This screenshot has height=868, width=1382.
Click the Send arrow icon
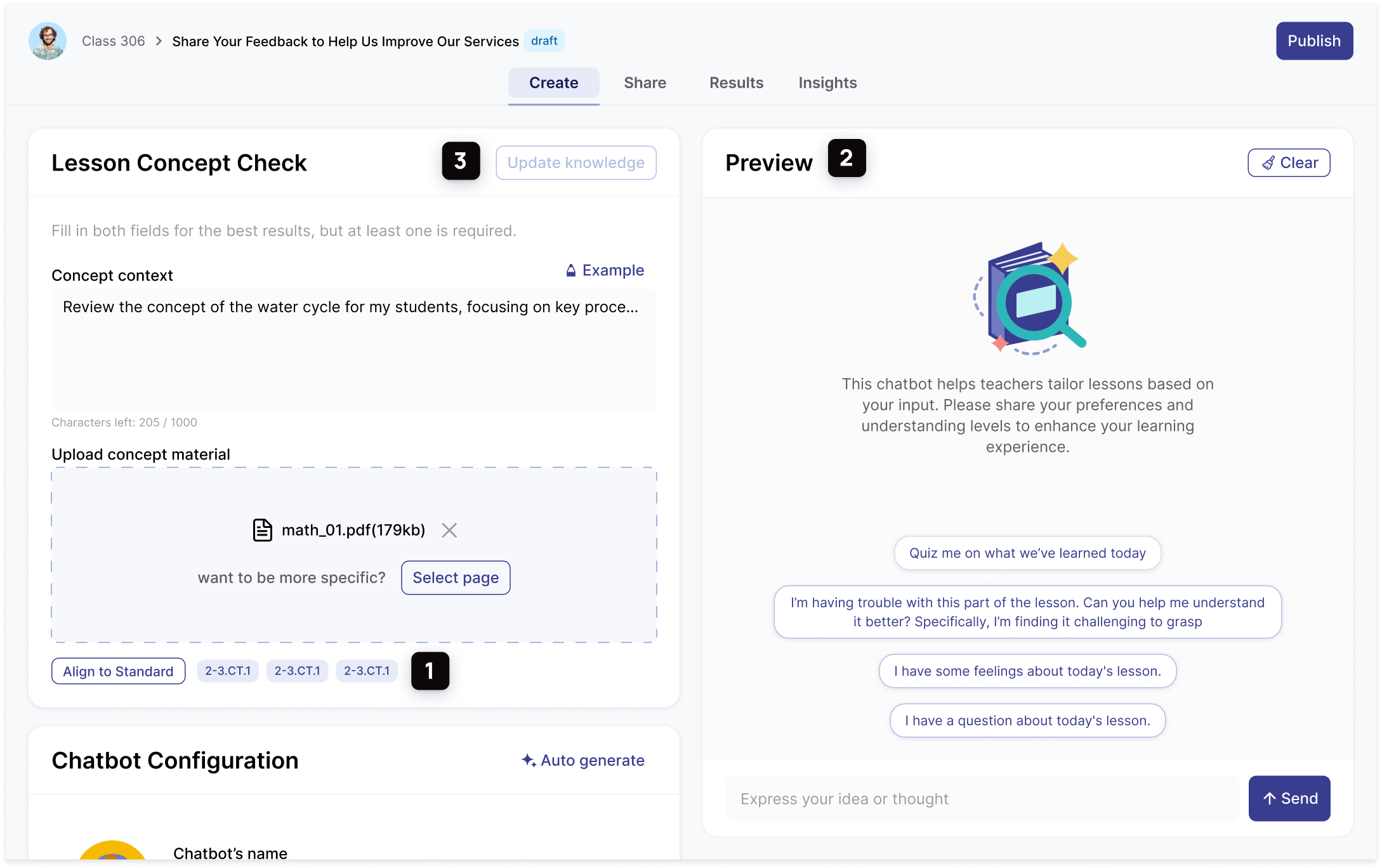click(1269, 799)
